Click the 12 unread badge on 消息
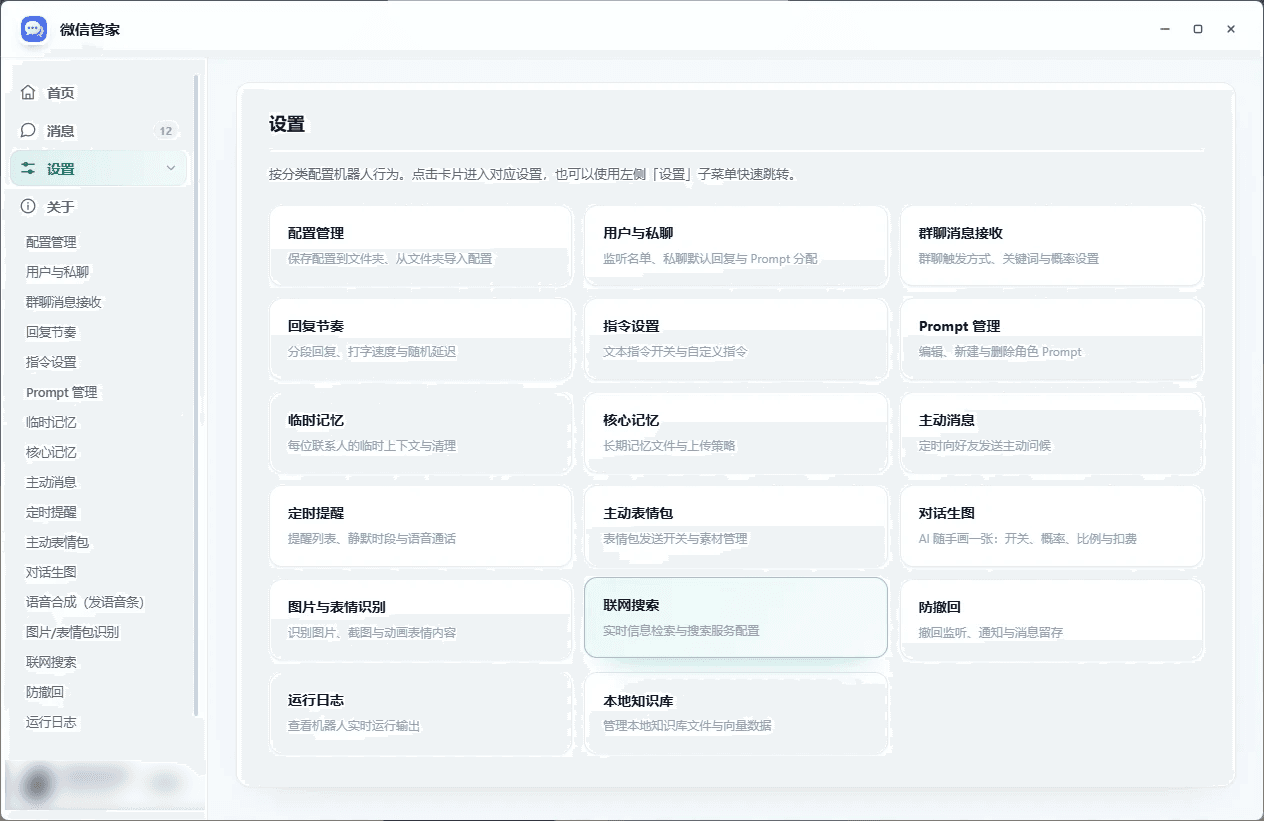This screenshot has height=821, width=1264. point(166,131)
